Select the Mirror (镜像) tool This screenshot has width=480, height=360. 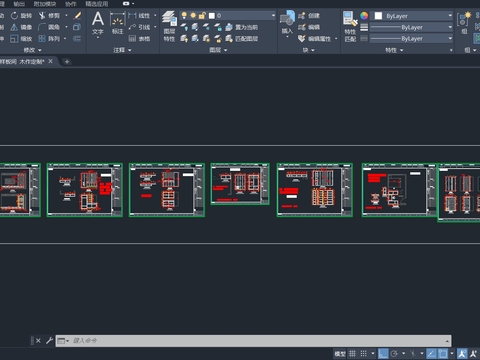pyautogui.click(x=21, y=27)
